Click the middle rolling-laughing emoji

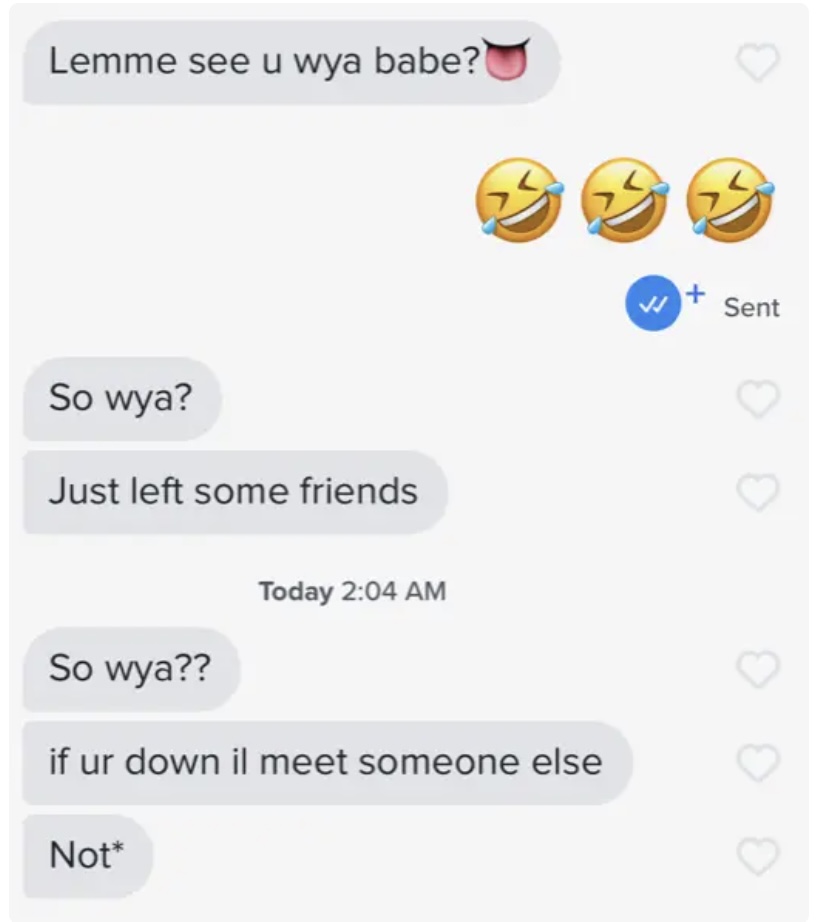(625, 200)
